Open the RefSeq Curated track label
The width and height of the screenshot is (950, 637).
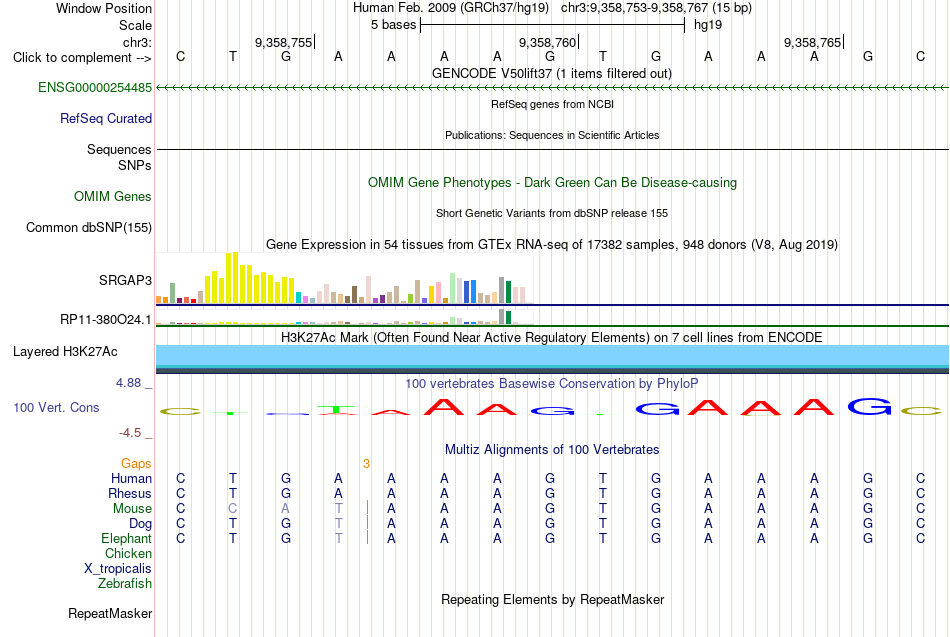[106, 118]
